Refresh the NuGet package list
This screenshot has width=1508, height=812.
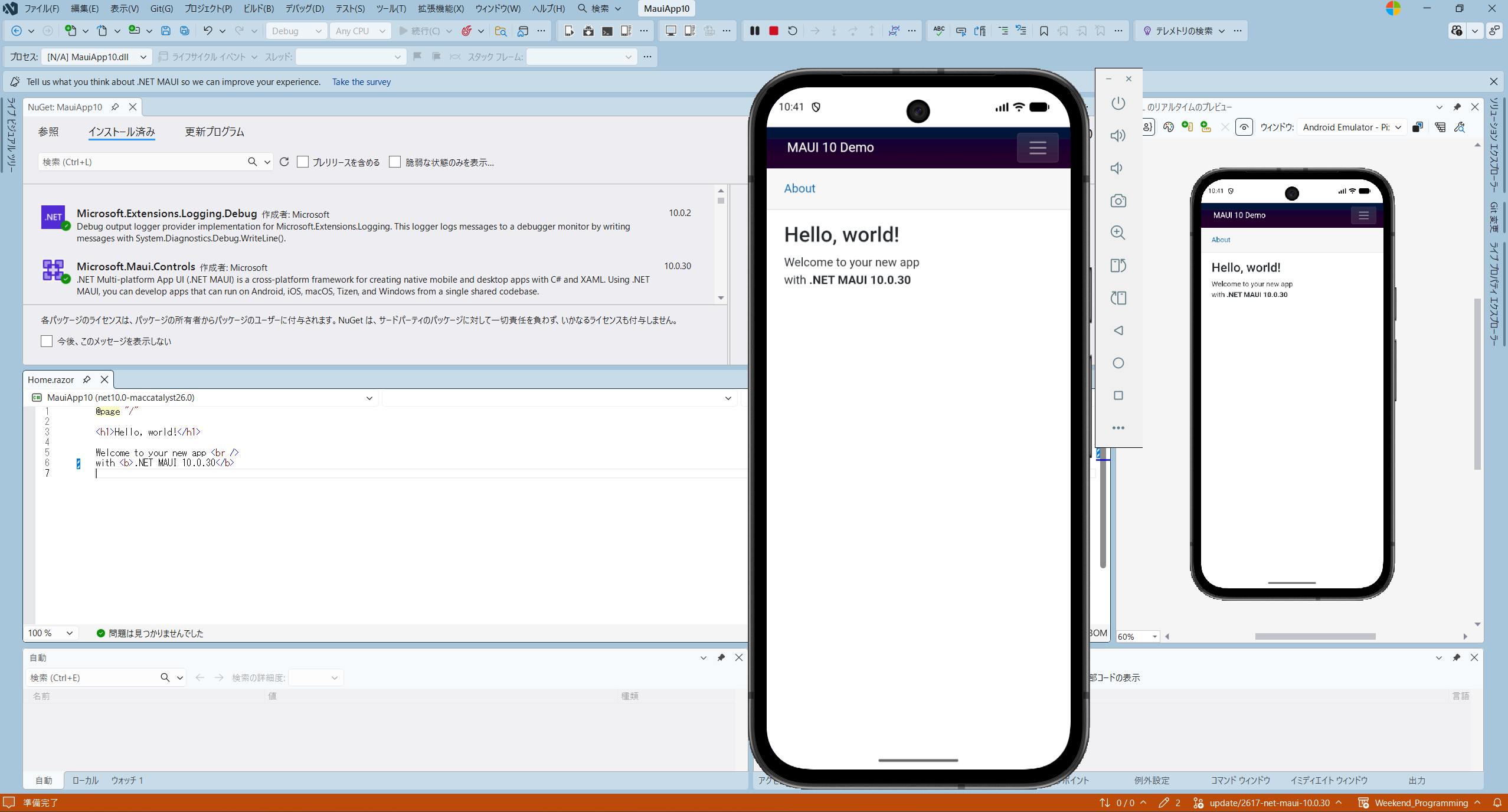(x=284, y=162)
